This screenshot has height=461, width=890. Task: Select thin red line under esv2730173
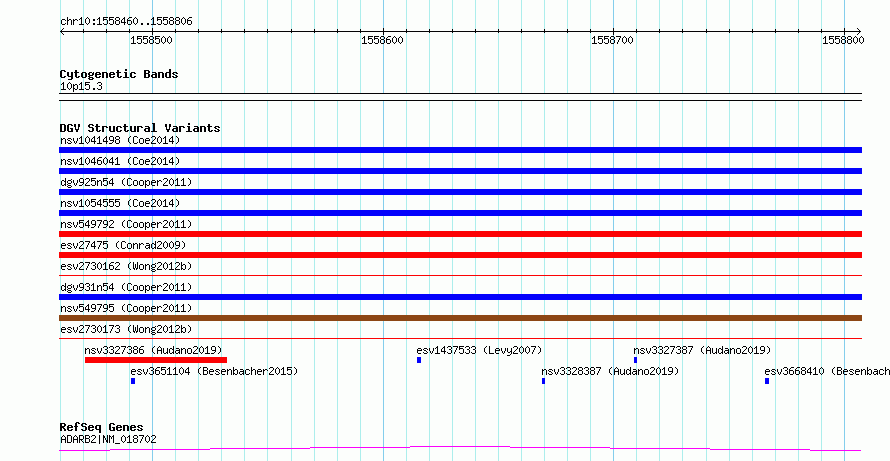click(460, 338)
